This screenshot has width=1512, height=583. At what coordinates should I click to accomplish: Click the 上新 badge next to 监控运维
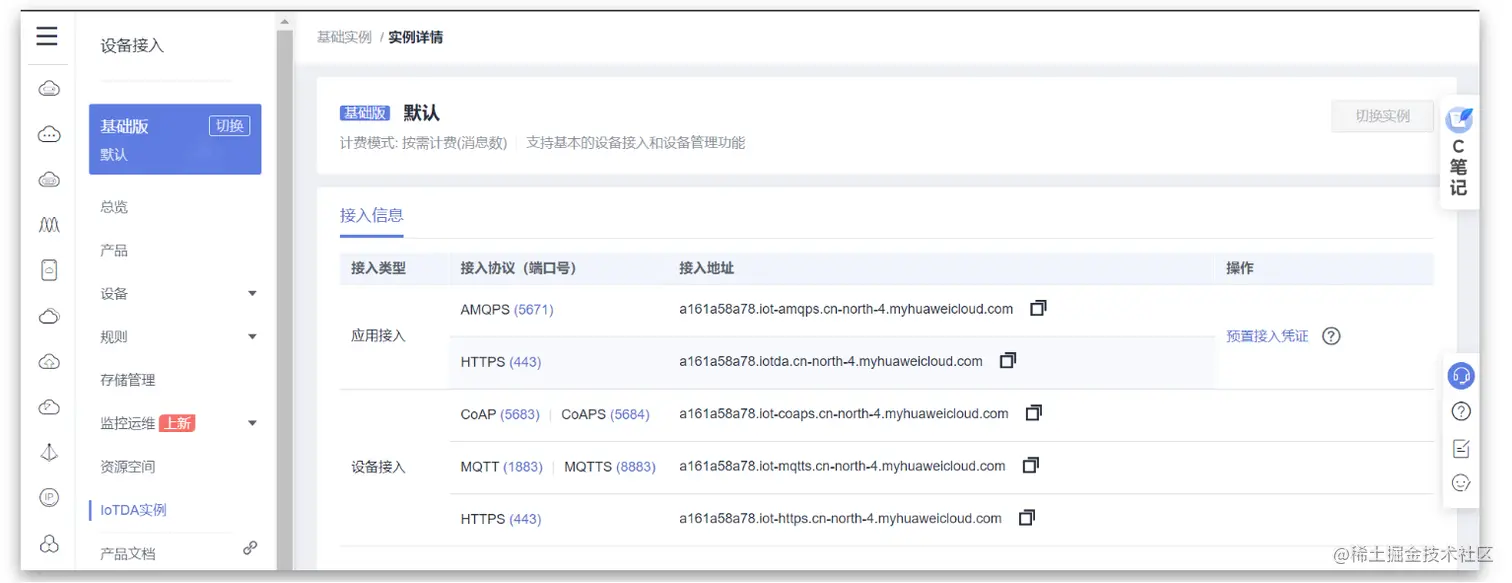click(x=177, y=423)
